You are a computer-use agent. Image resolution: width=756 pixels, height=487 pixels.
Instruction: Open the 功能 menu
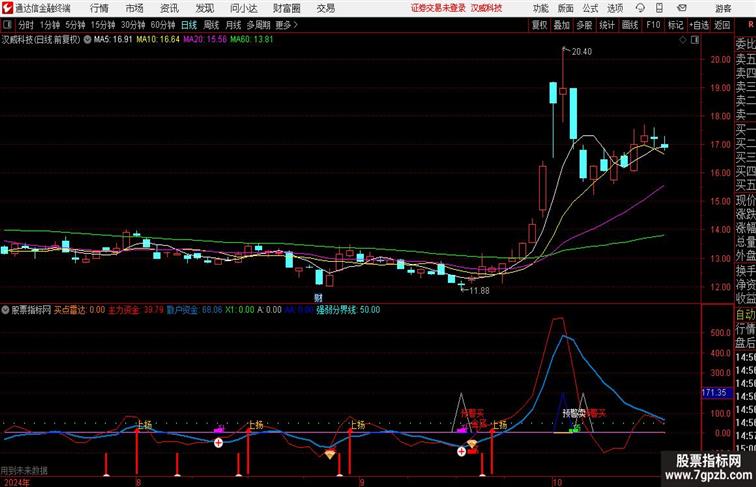[541, 8]
